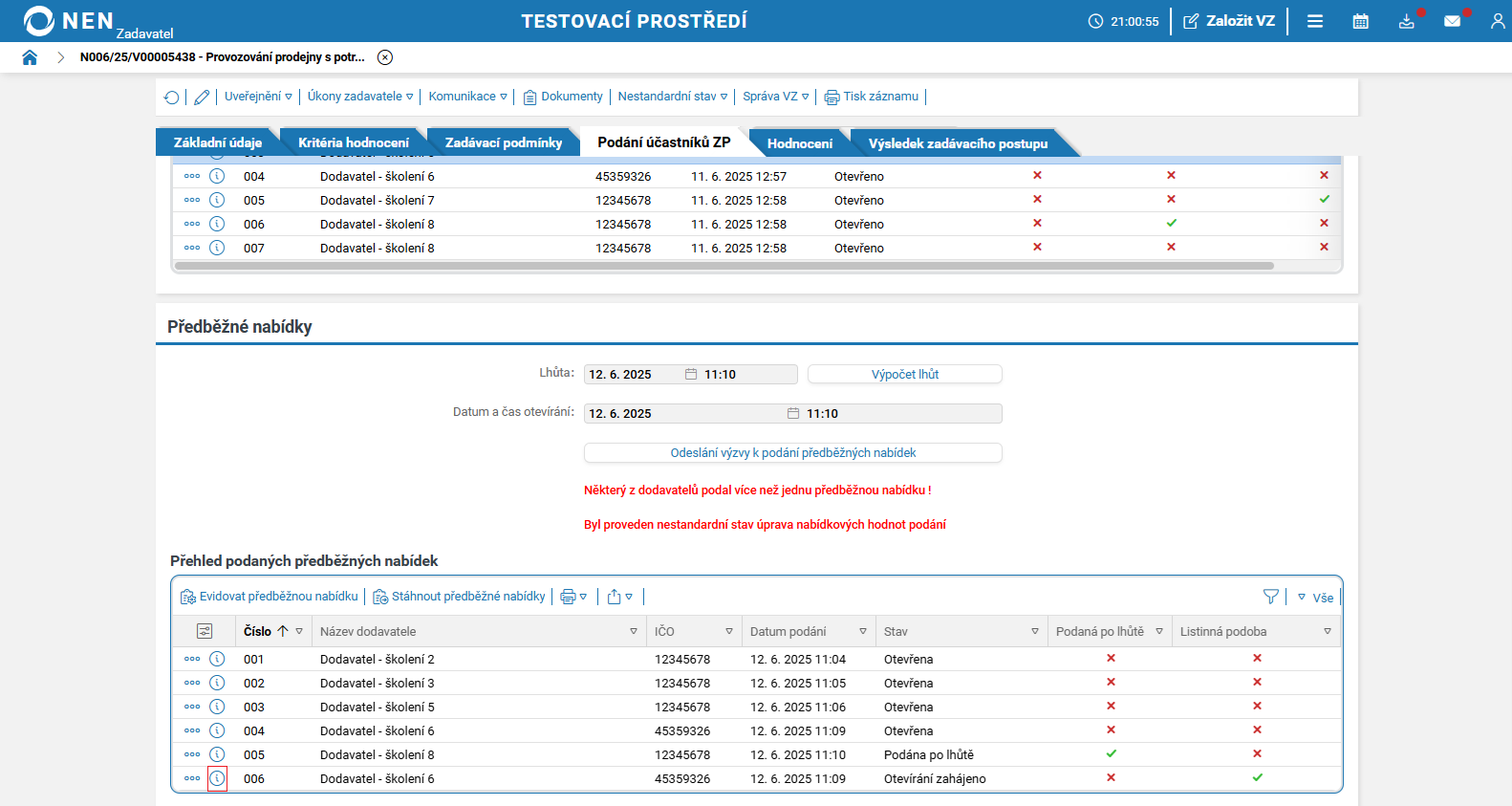Click the Výpočet lhůt button
1512x806 pixels.
pyautogui.click(x=904, y=374)
